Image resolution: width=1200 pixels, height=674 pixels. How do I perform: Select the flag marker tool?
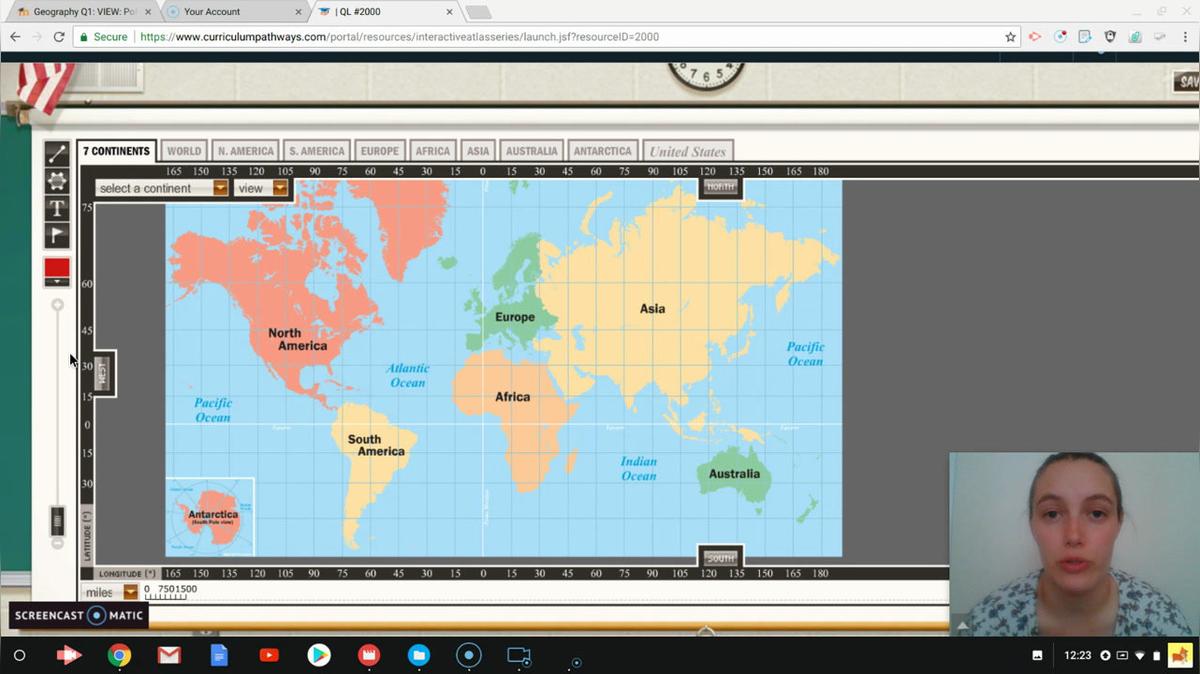(x=57, y=236)
